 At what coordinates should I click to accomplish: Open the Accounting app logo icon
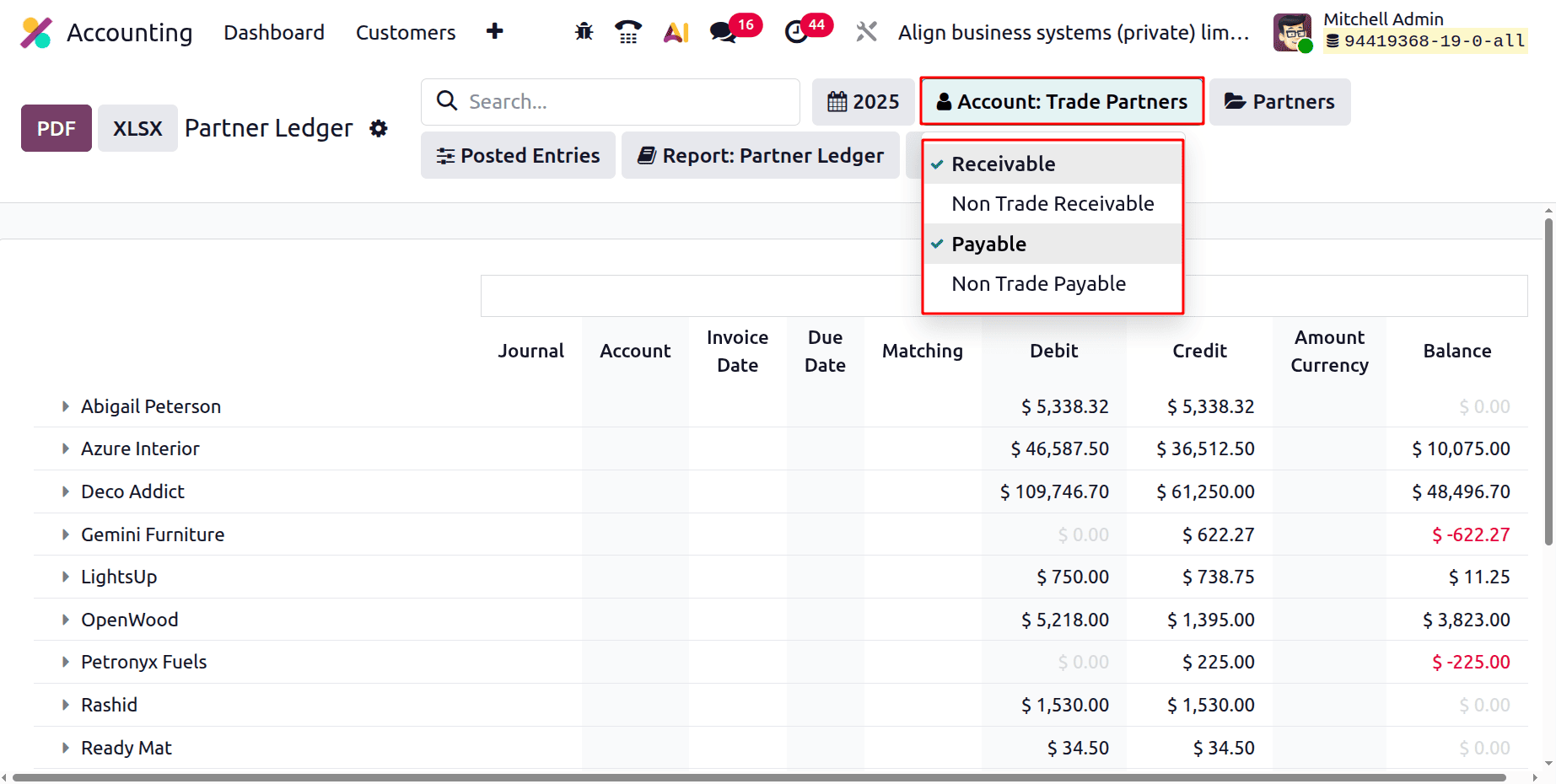36,33
